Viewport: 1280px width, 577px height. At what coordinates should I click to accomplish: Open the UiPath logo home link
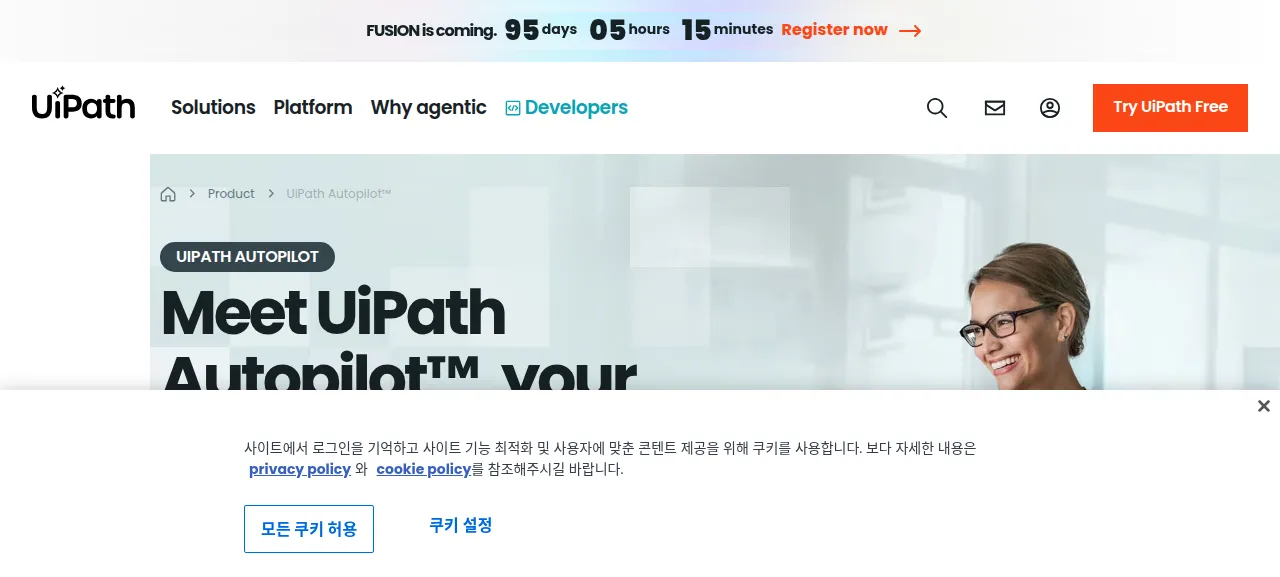[83, 103]
